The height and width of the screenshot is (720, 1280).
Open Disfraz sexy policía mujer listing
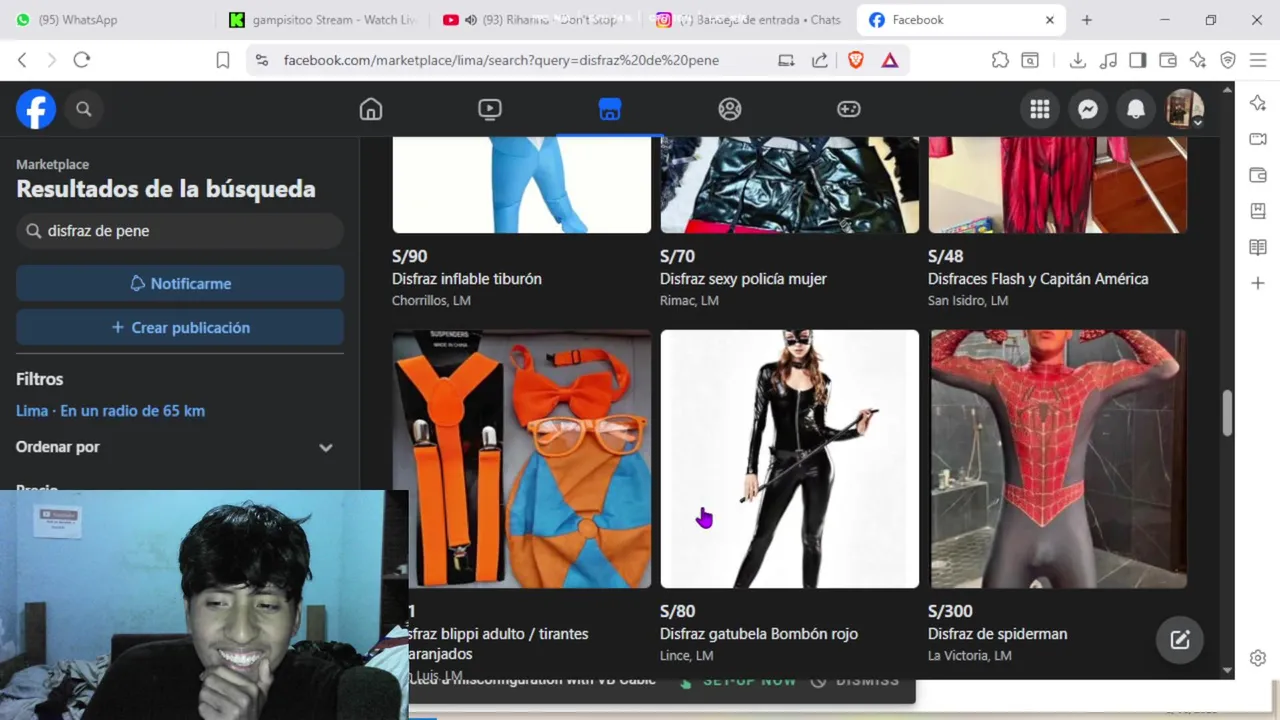click(743, 279)
